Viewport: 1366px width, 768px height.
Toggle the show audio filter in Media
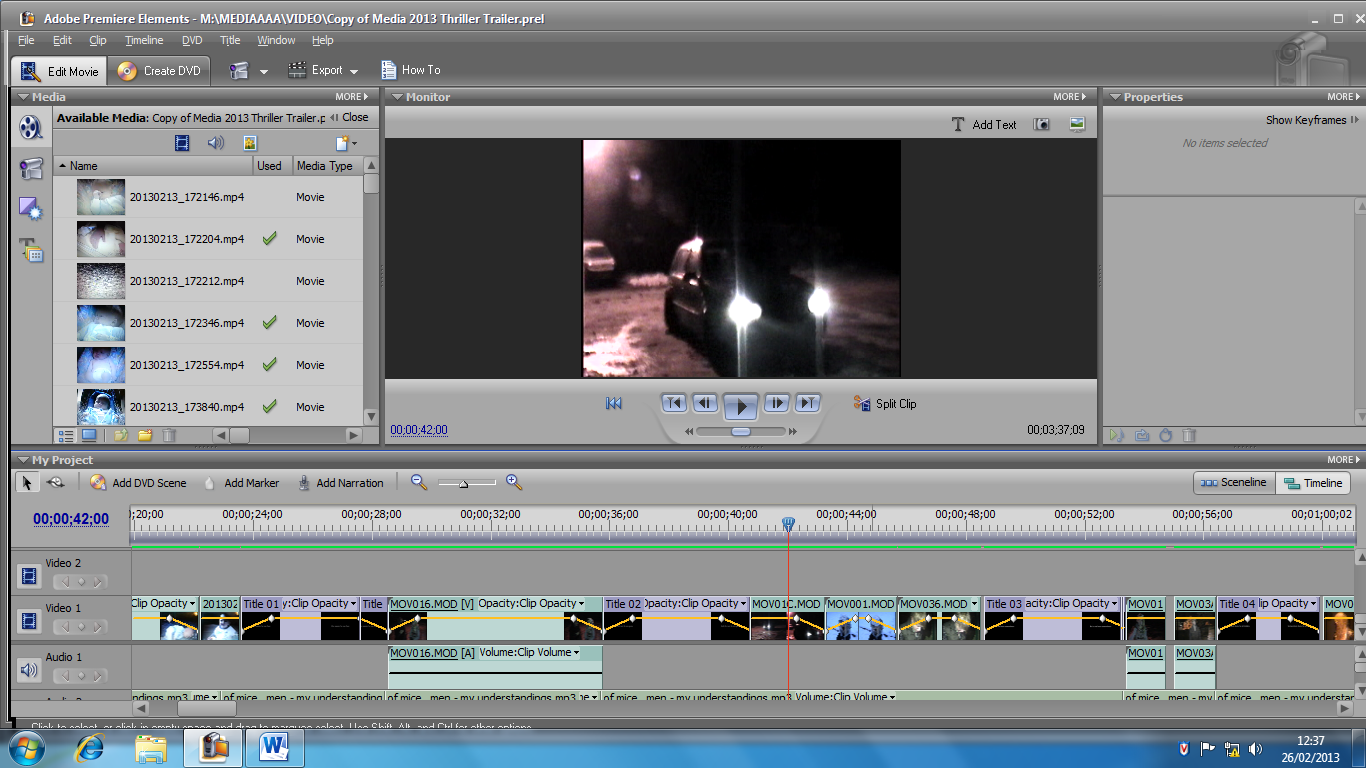[215, 143]
